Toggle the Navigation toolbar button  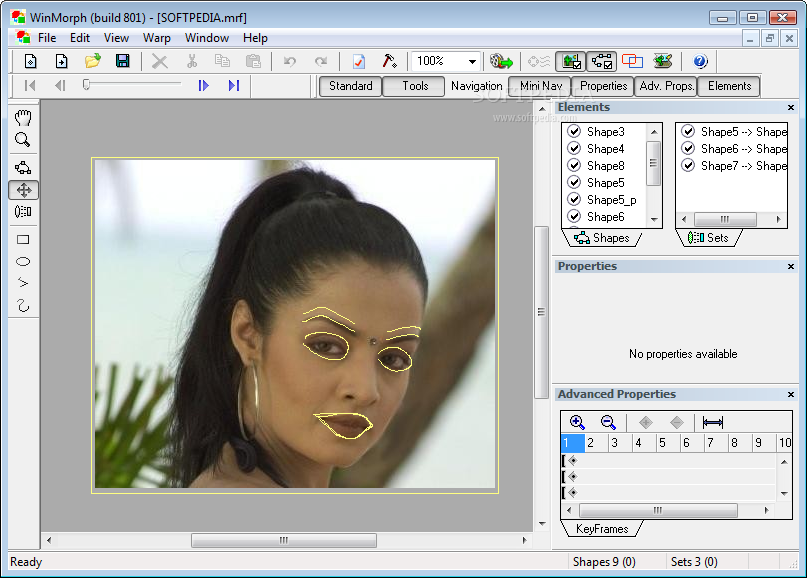coord(477,86)
